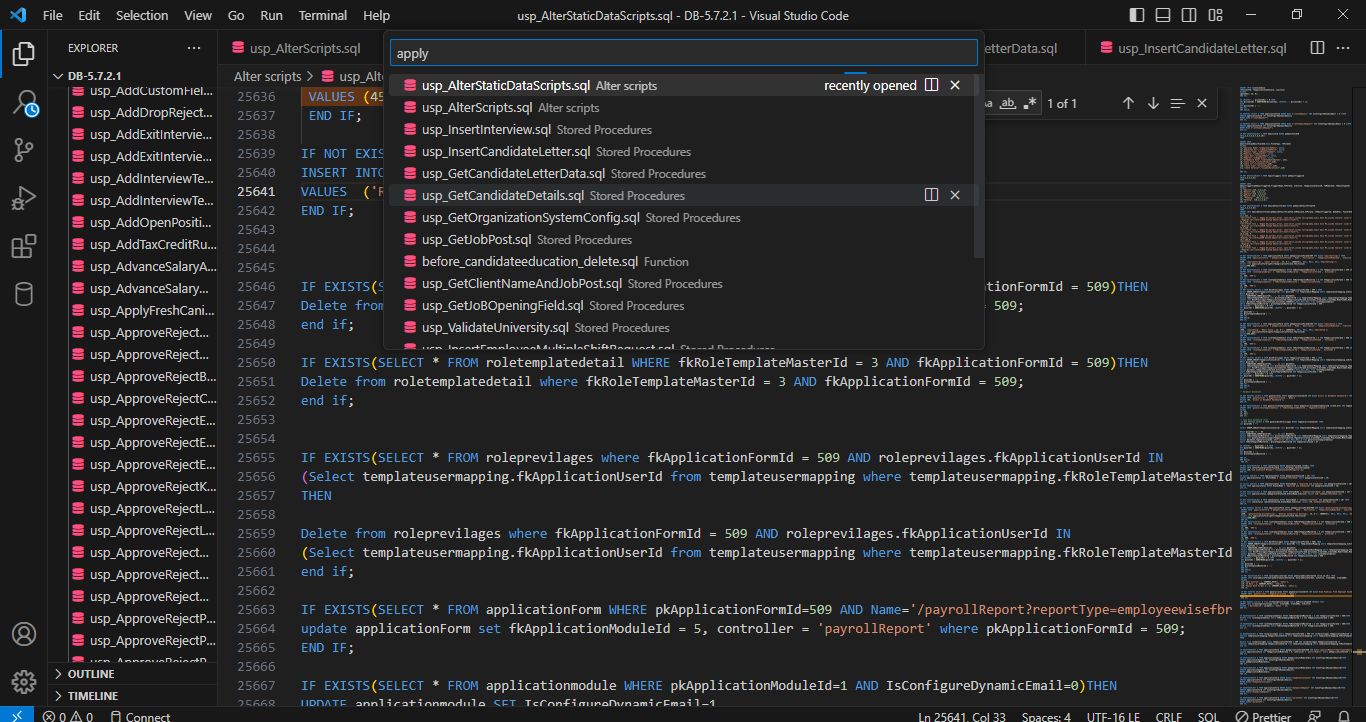Image resolution: width=1366 pixels, height=722 pixels.
Task: Click the next match arrow in the find widget
Action: point(1152,103)
